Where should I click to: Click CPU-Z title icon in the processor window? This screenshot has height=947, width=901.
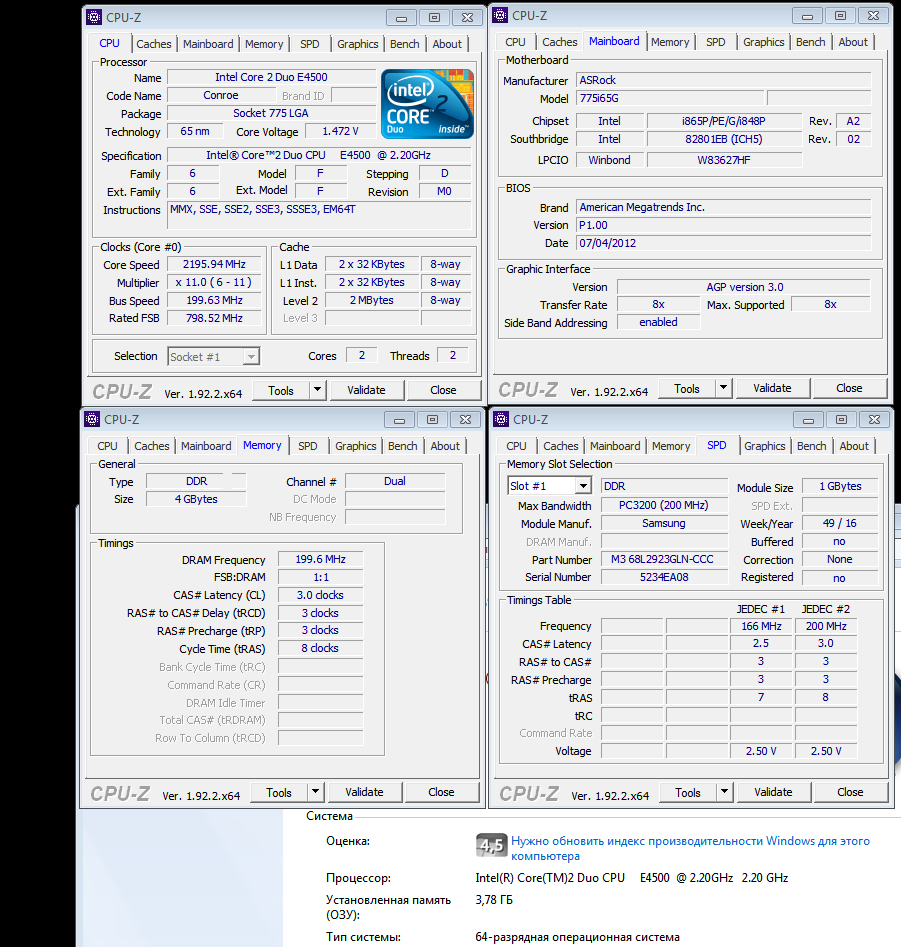(94, 17)
